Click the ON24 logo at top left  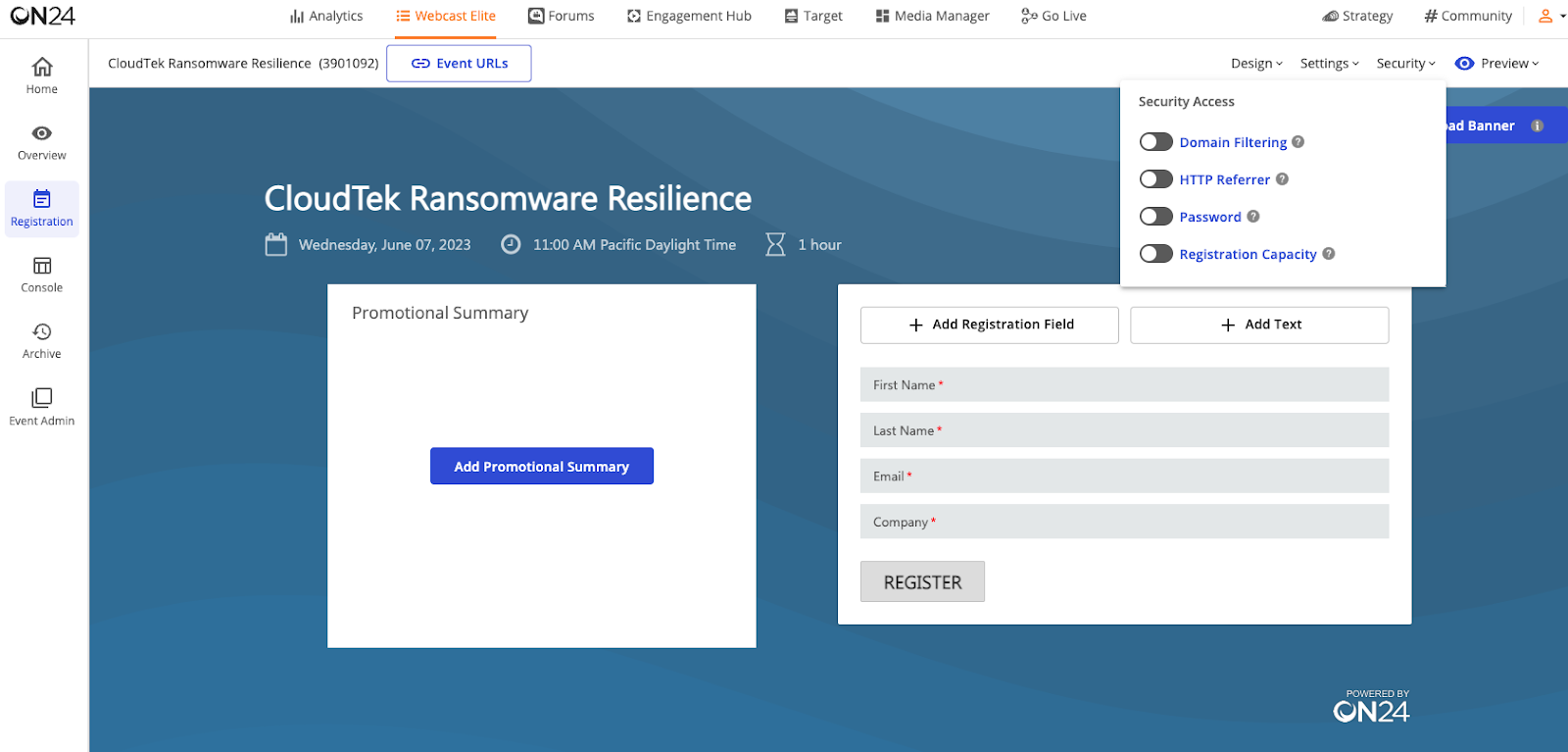click(x=43, y=16)
